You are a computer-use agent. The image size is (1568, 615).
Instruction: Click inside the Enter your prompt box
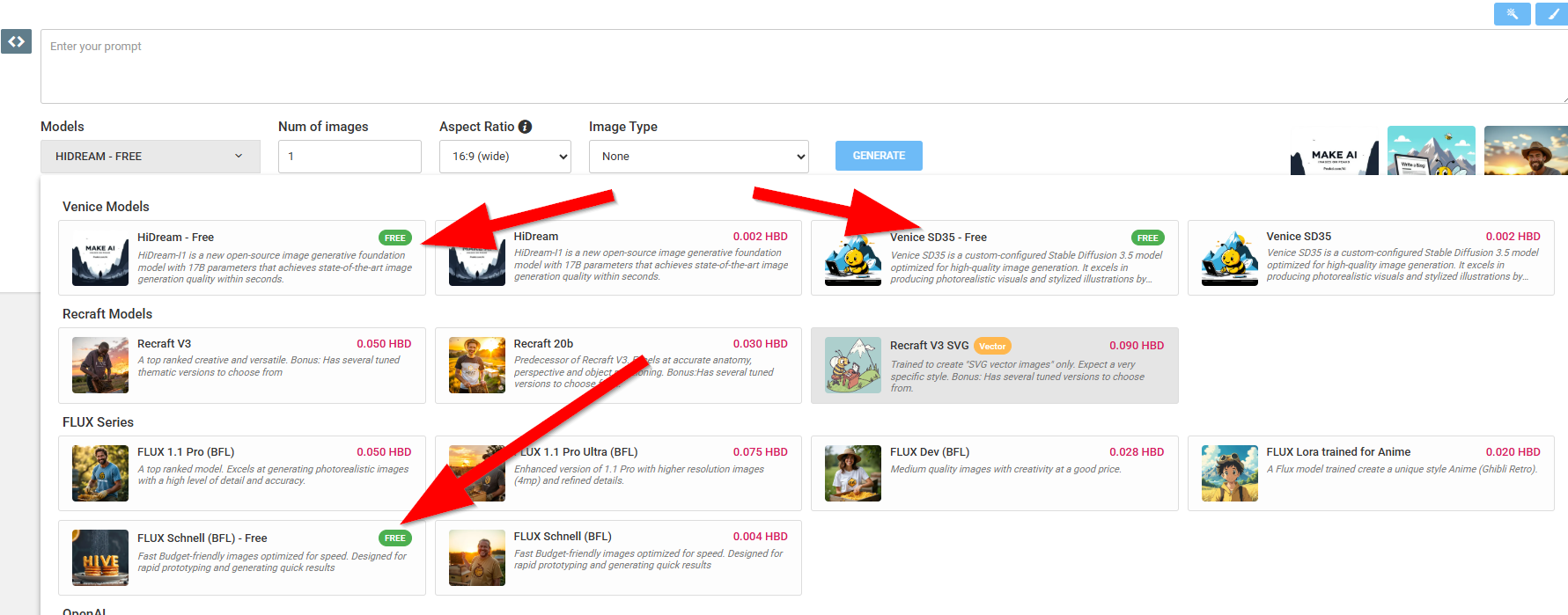[x=804, y=66]
